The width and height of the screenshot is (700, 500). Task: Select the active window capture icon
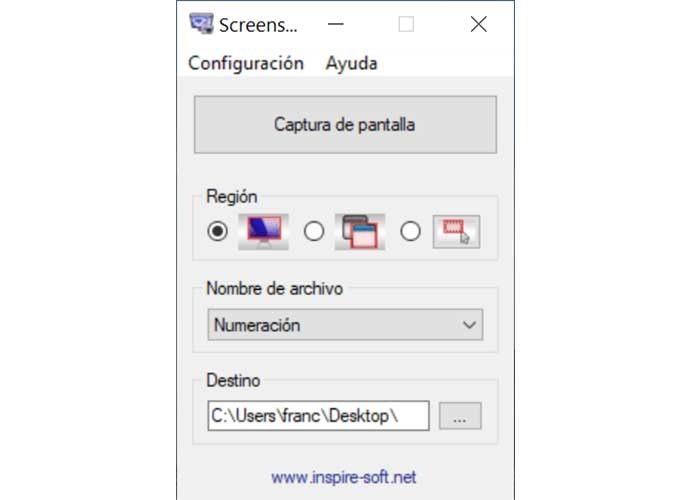358,231
